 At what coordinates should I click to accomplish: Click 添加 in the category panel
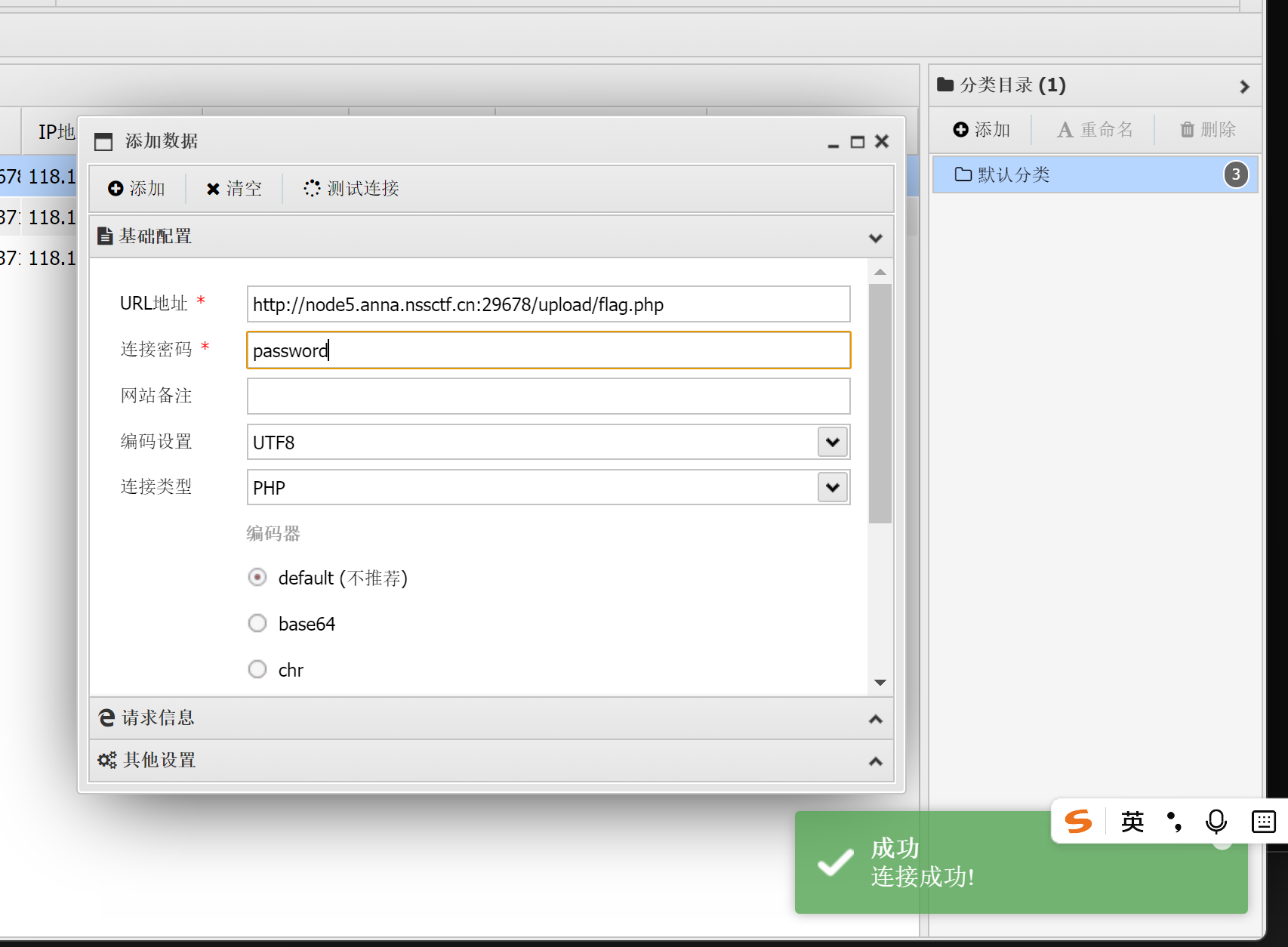[x=981, y=130]
